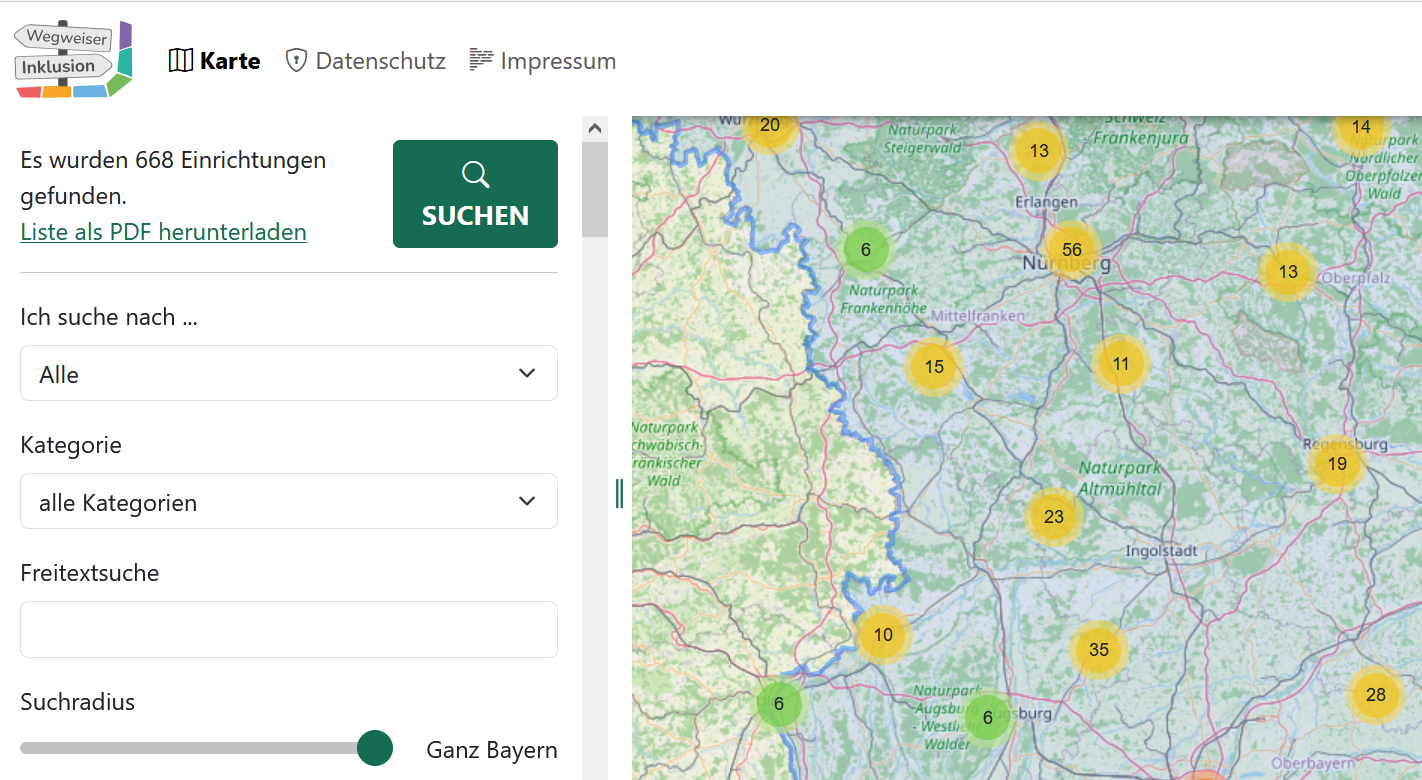Viewport: 1422px width, 780px height.
Task: Click the '668 Einrichtungen gefunden' text
Action: pyautogui.click(x=173, y=177)
